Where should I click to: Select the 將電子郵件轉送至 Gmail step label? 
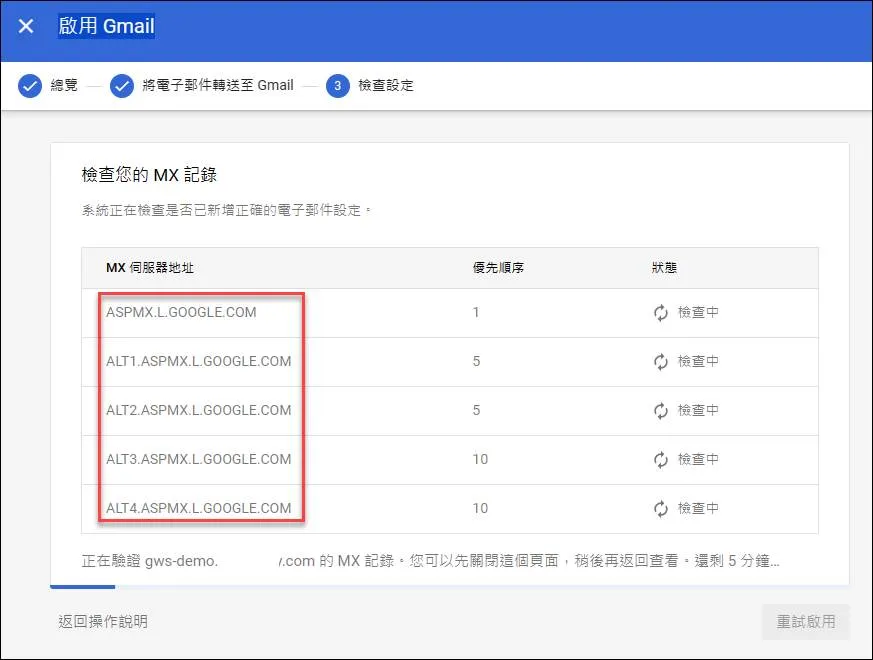(x=218, y=85)
